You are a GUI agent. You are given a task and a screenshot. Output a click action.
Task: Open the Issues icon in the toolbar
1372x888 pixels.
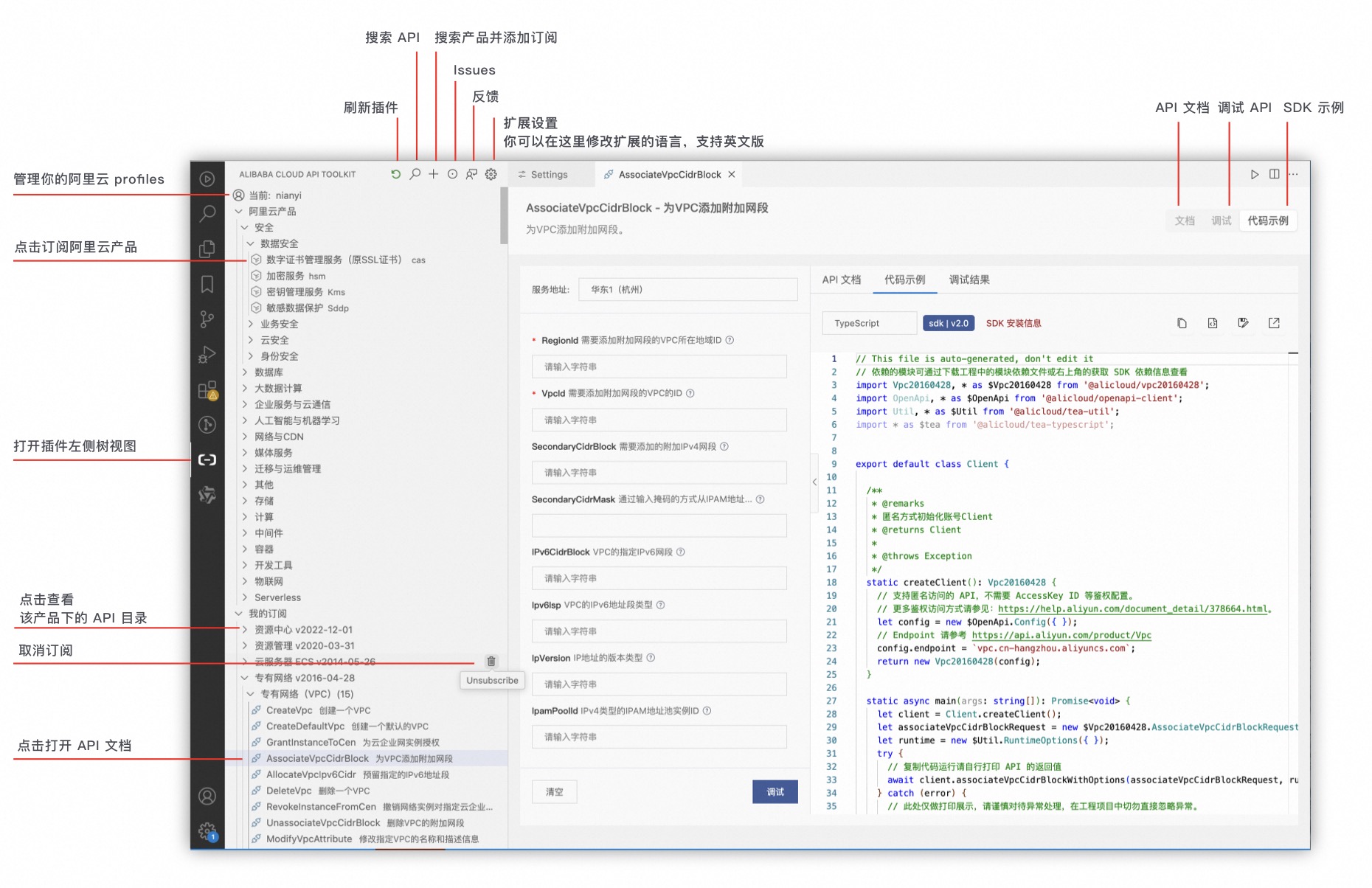(451, 174)
